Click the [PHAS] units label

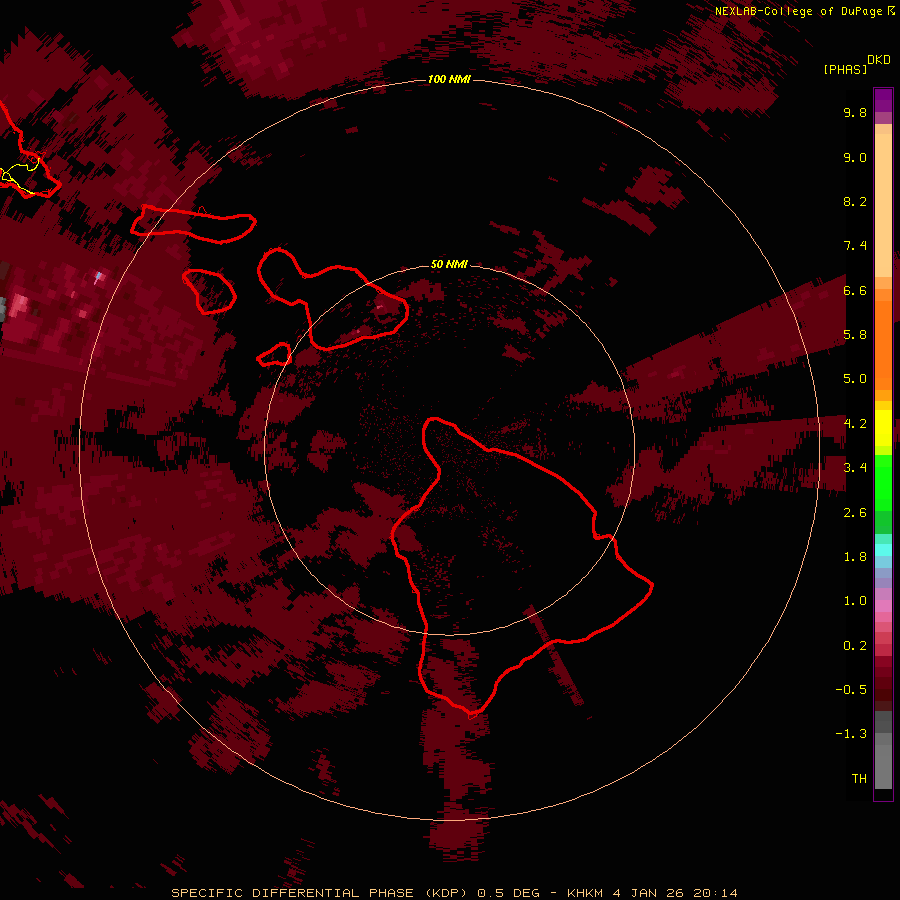[x=845, y=69]
